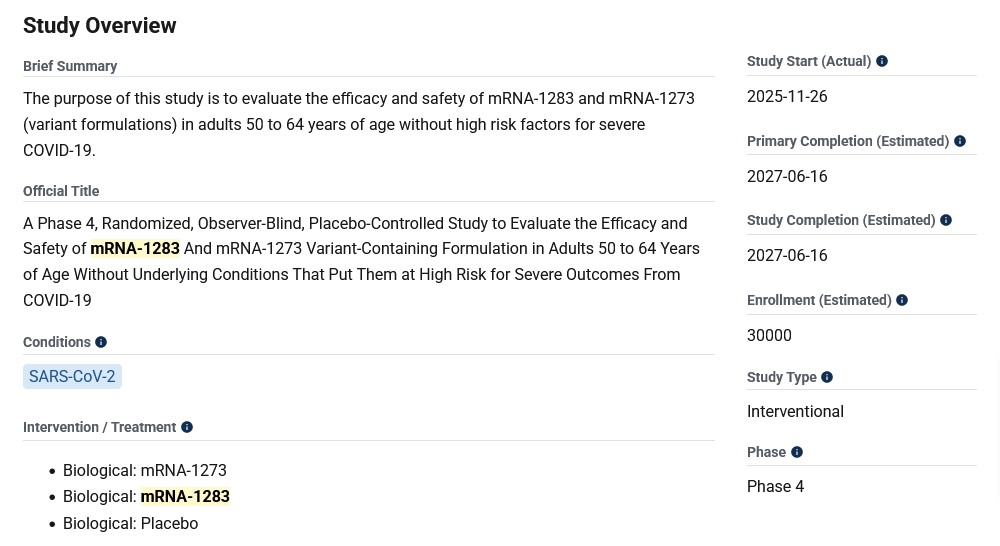Show the Conditions info icon details
Viewport: 1000px width, 546px height.
(x=101, y=342)
